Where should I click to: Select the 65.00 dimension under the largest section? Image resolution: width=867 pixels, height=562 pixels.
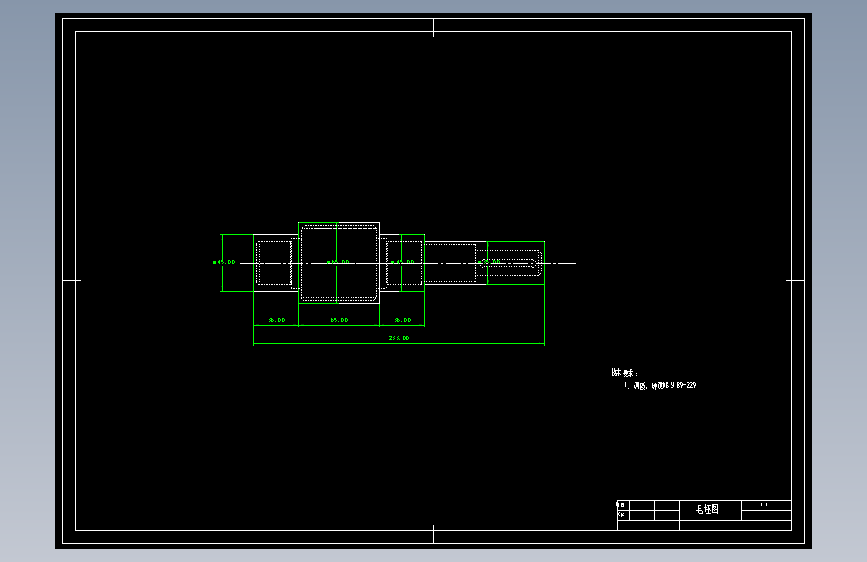tap(340, 320)
